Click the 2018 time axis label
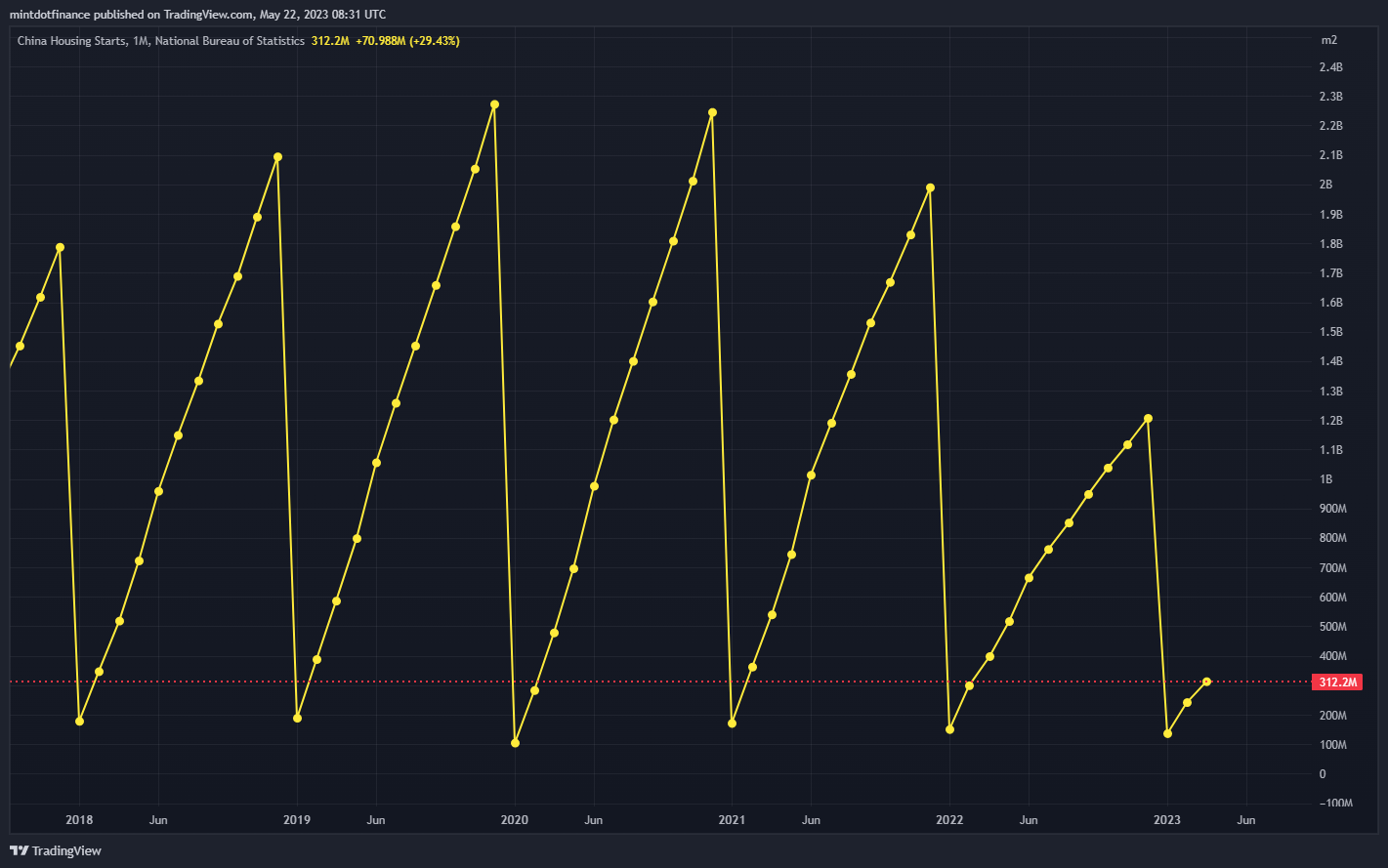 click(79, 820)
